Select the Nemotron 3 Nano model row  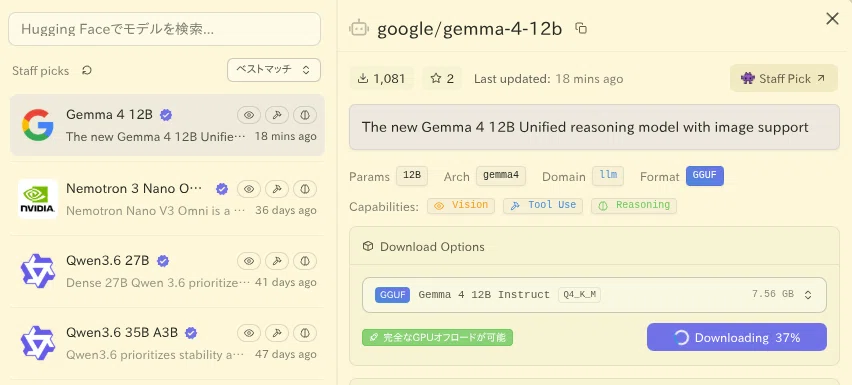pos(167,199)
